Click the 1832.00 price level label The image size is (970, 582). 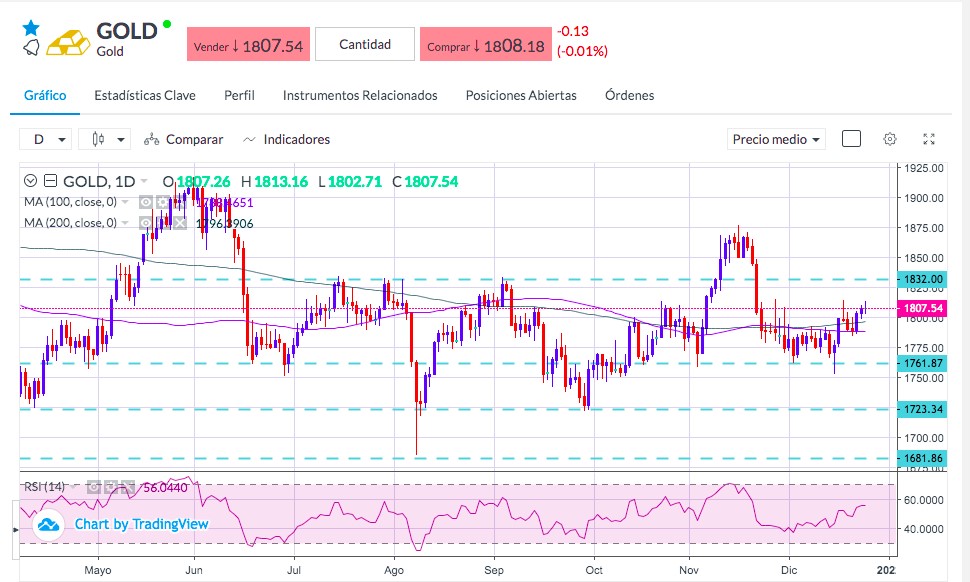click(x=922, y=279)
